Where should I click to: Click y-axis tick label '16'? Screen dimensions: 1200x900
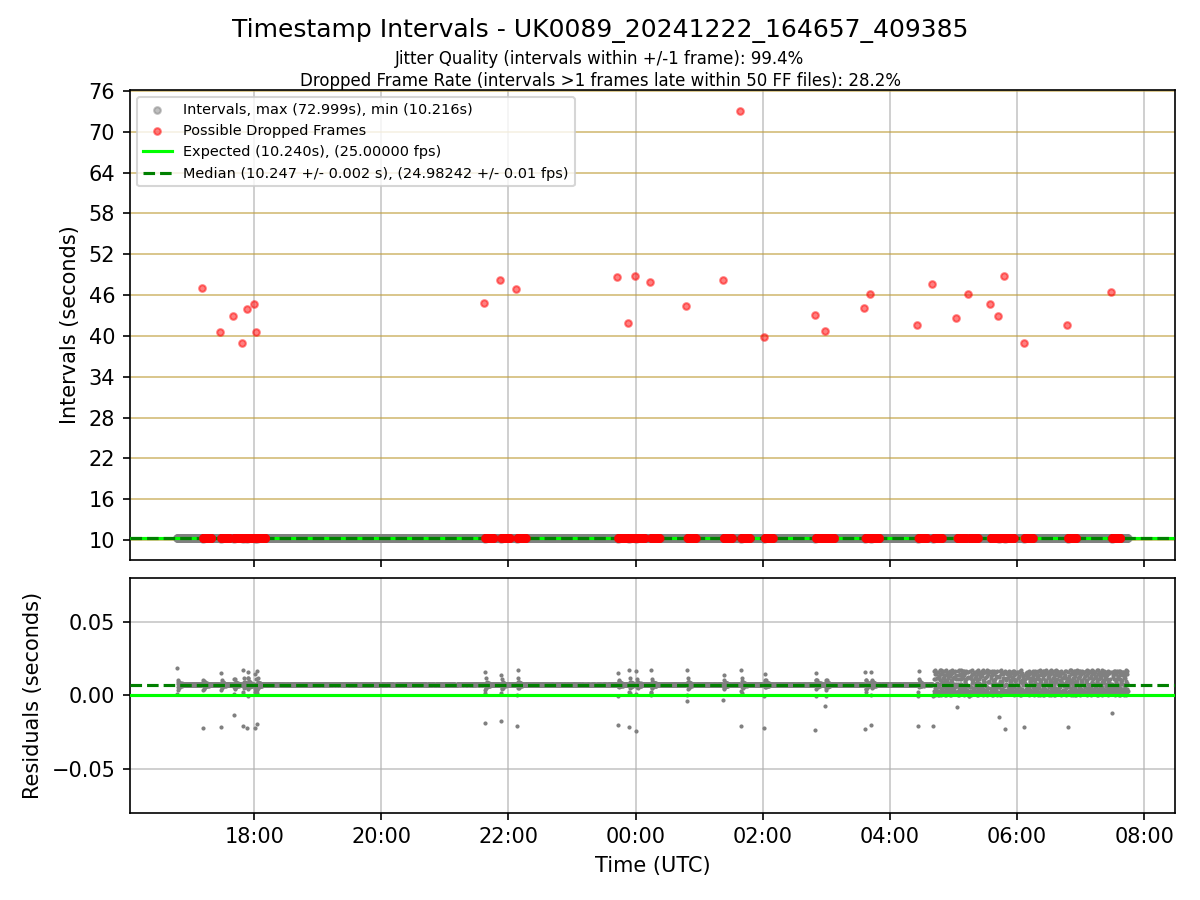click(103, 500)
